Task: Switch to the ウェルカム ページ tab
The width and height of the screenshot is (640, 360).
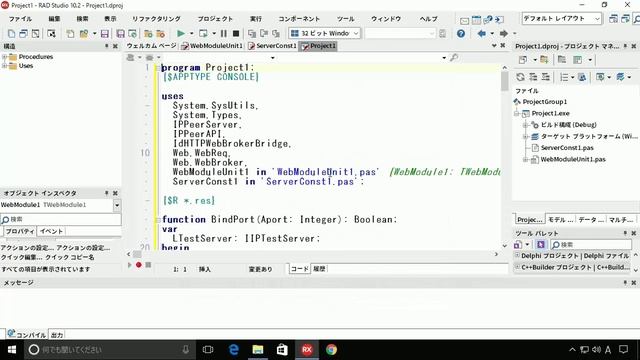Action: pos(151,46)
